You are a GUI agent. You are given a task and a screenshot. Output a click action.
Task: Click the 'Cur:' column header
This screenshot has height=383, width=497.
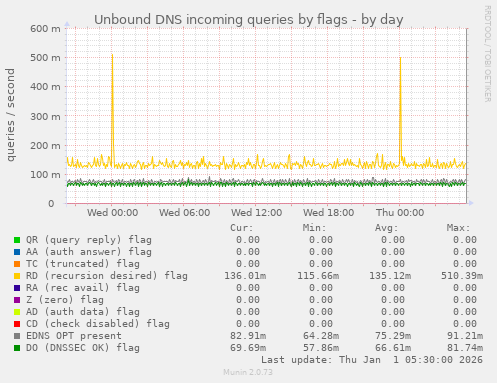tap(242, 228)
